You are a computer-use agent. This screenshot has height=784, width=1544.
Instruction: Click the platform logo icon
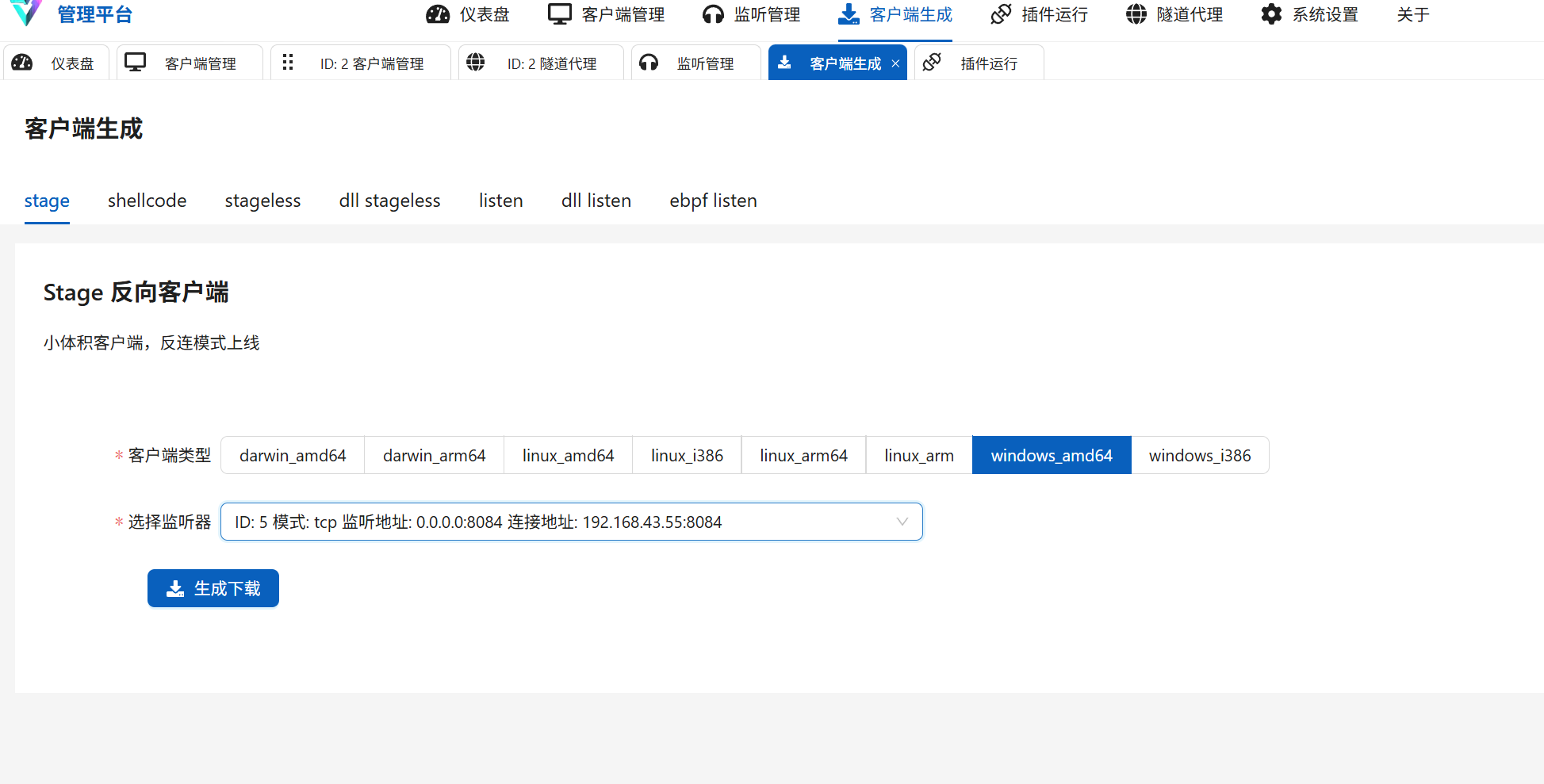pos(26,13)
